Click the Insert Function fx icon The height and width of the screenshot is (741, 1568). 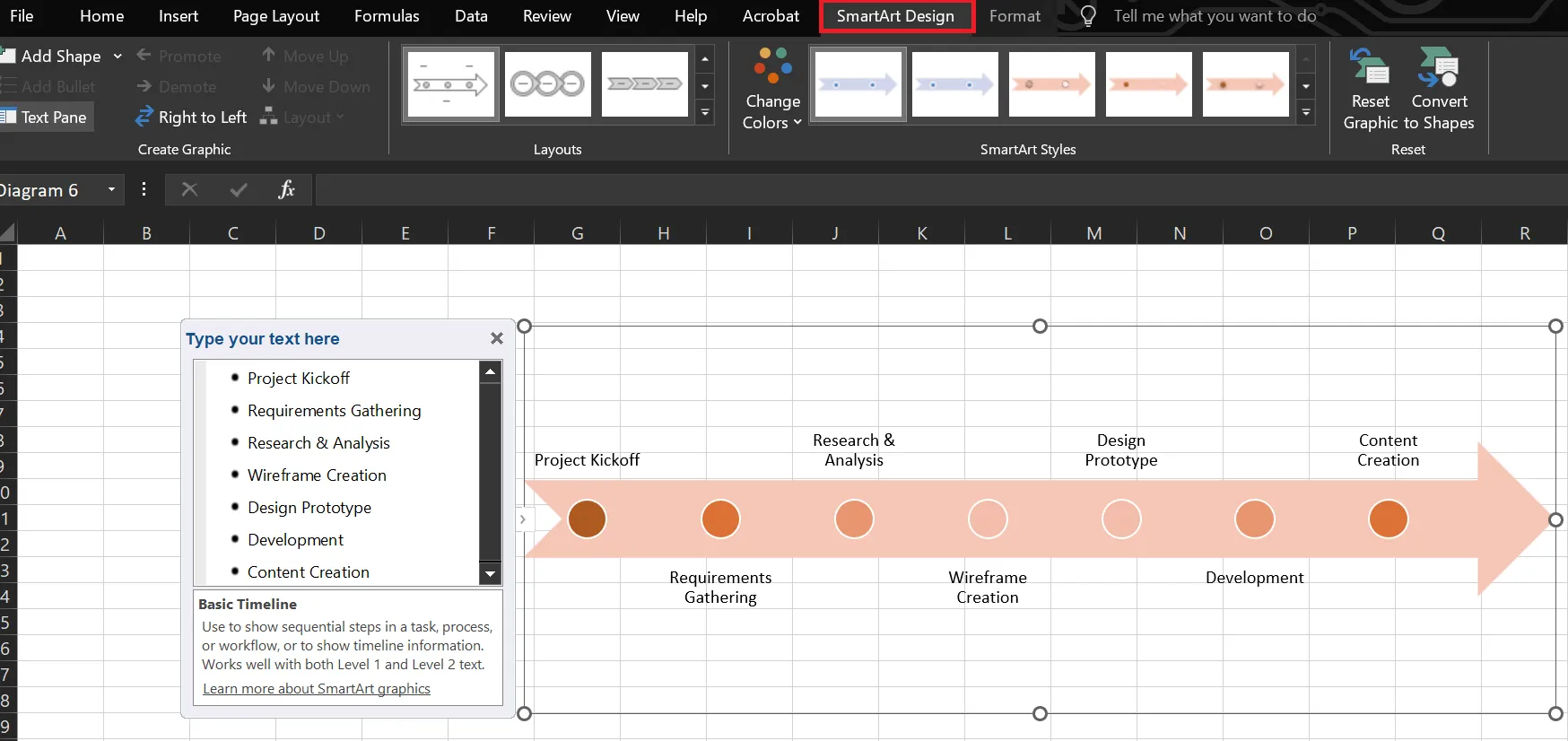coord(286,189)
